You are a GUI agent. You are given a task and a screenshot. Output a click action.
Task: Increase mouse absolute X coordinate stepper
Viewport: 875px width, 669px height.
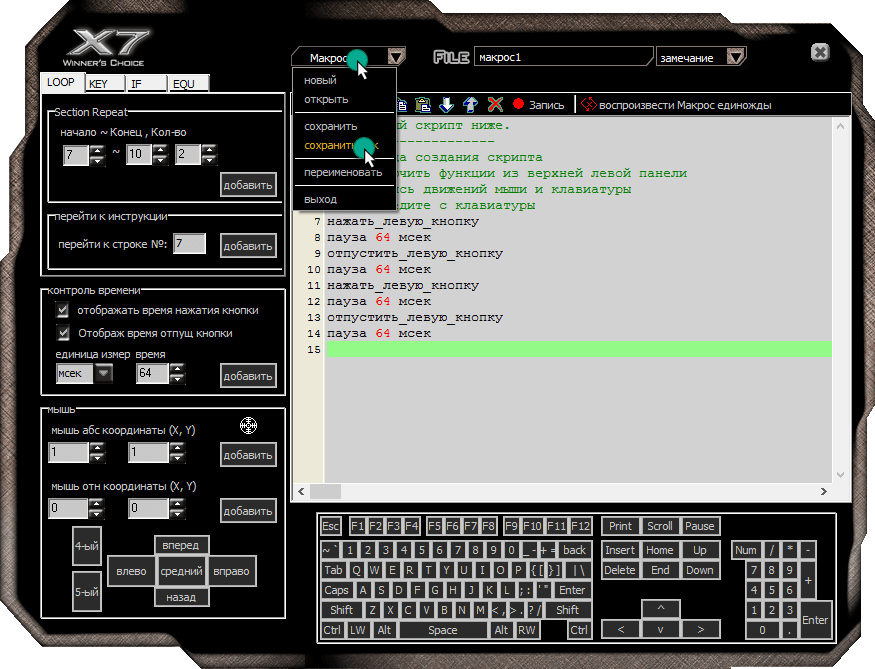click(97, 447)
